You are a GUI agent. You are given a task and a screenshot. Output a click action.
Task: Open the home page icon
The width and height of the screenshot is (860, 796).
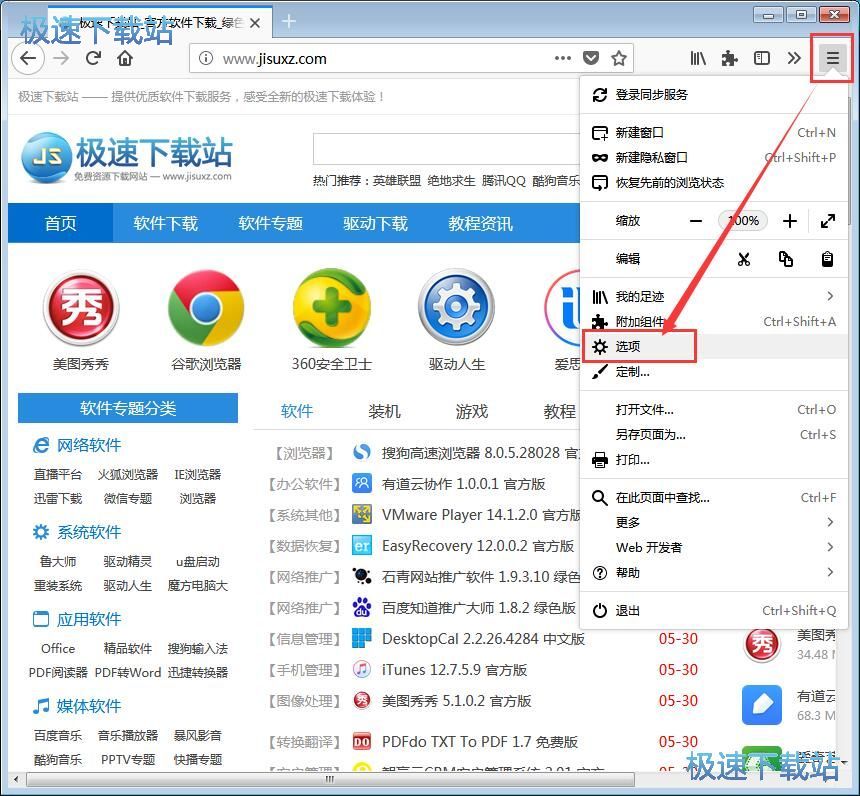125,58
